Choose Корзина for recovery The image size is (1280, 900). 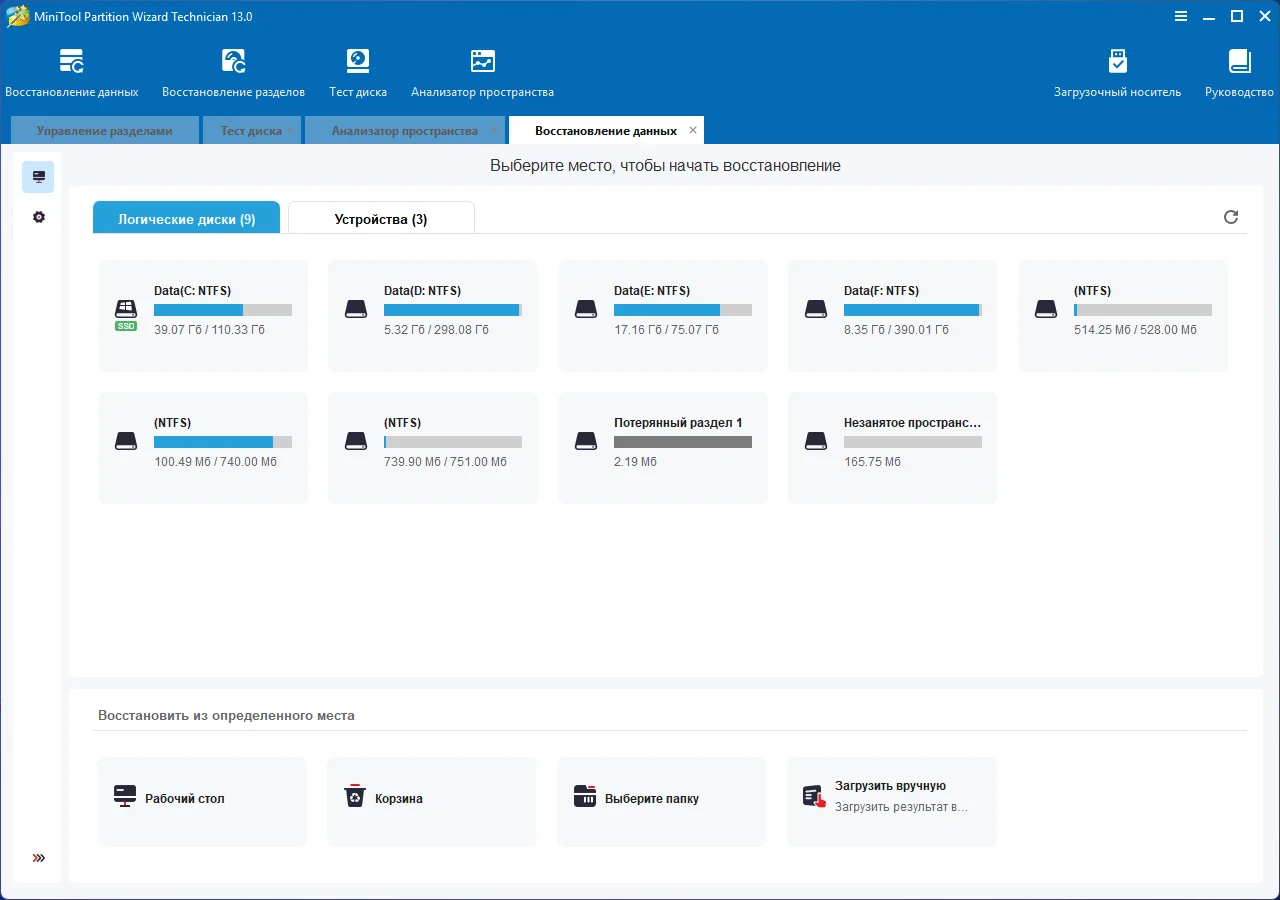point(432,799)
